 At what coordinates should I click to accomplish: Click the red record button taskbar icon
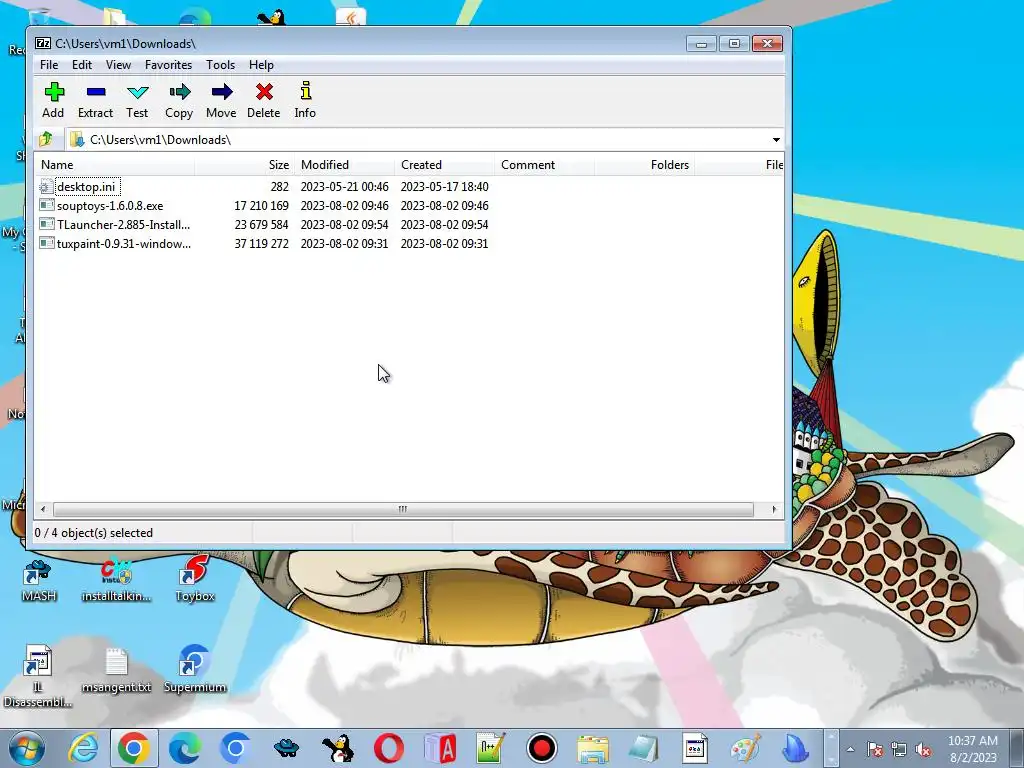pos(542,748)
